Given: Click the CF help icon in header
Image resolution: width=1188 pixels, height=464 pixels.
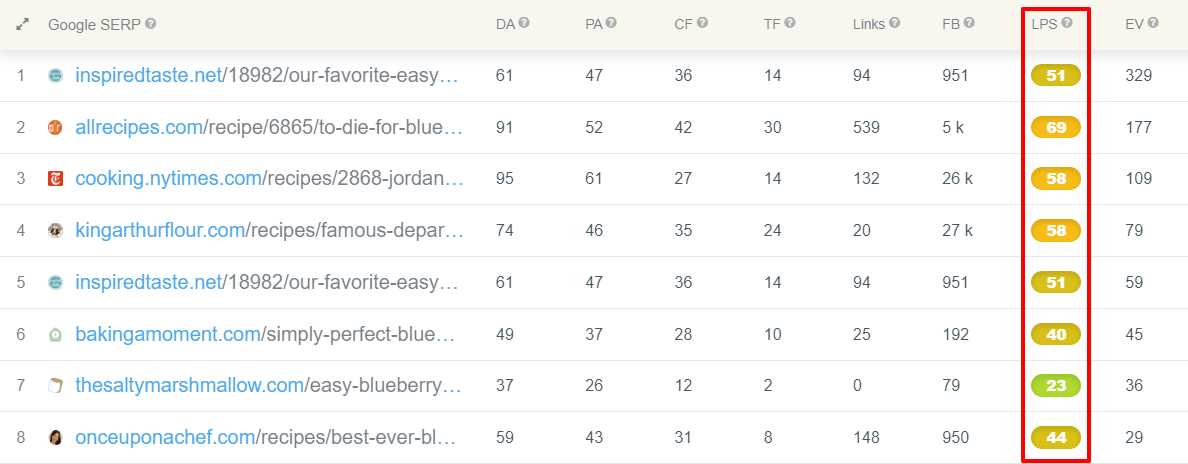Looking at the screenshot, I should (x=702, y=23).
